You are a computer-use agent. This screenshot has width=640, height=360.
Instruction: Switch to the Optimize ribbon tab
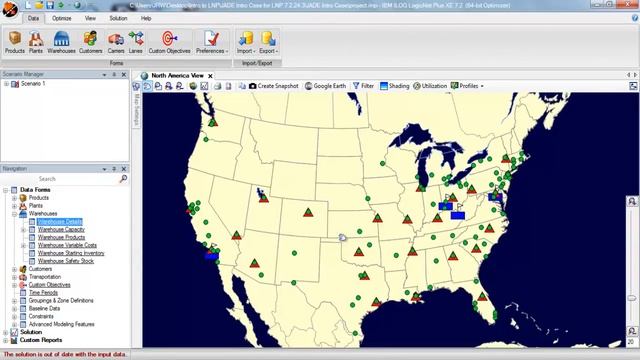(x=61, y=18)
